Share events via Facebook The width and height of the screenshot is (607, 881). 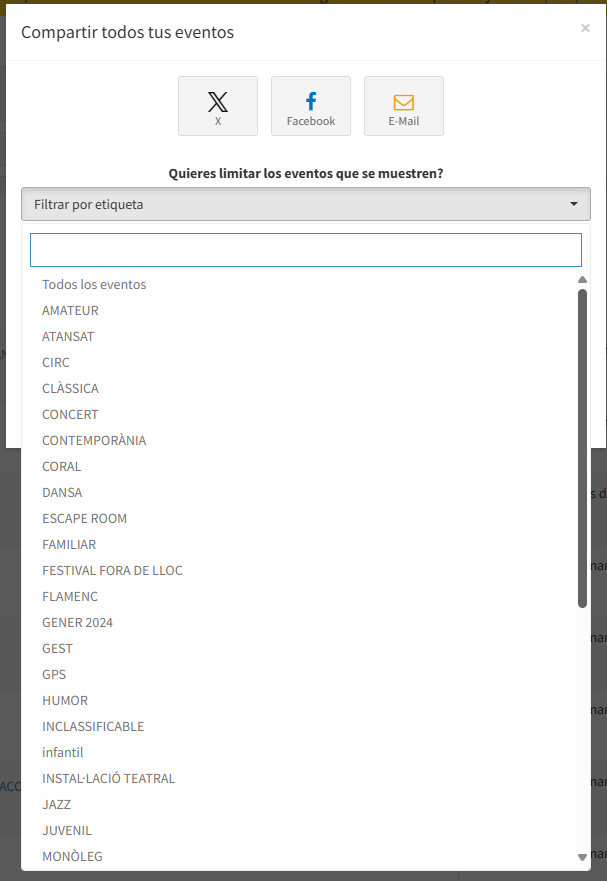click(311, 106)
